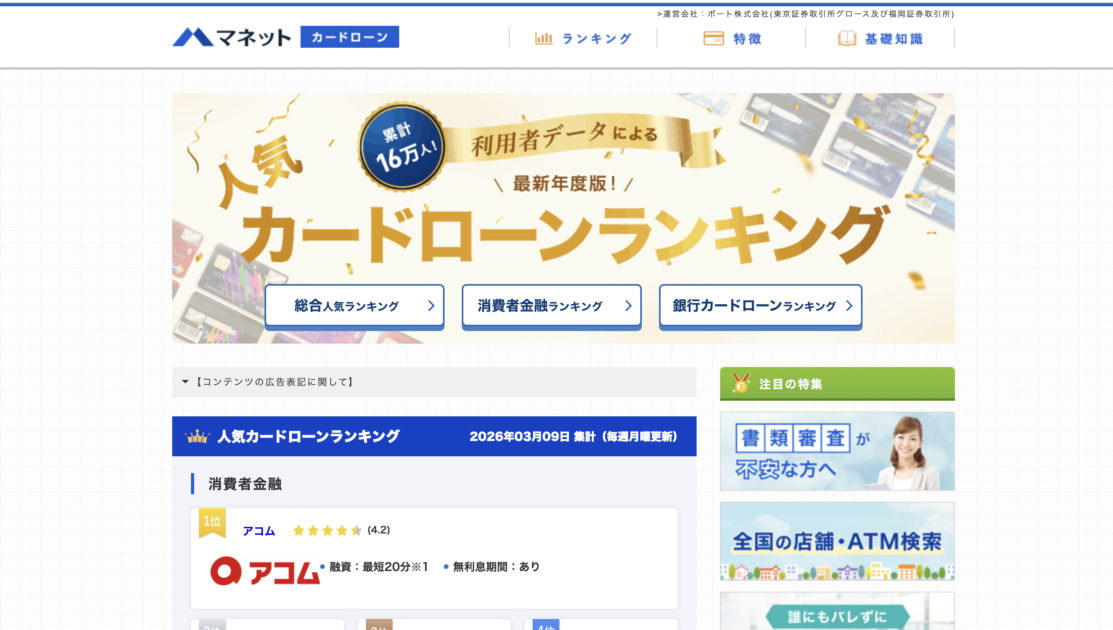Click the medal icon beside 注目の特集
Image resolution: width=1113 pixels, height=630 pixels.
click(x=741, y=383)
